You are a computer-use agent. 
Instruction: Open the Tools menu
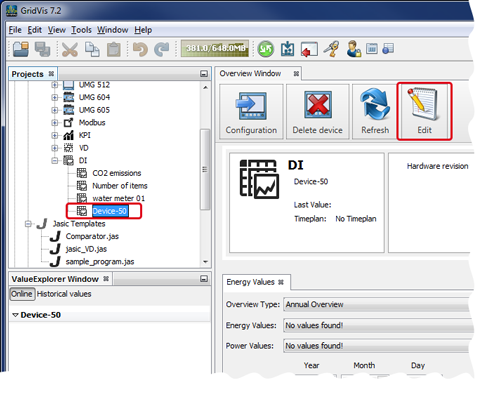coord(81,30)
